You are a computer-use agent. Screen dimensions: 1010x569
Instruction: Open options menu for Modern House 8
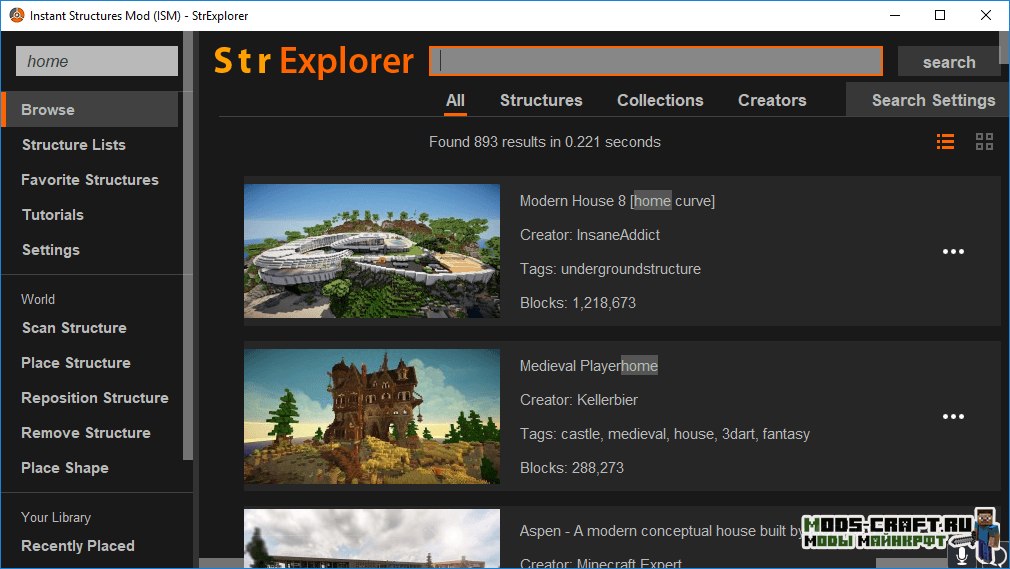(x=953, y=252)
